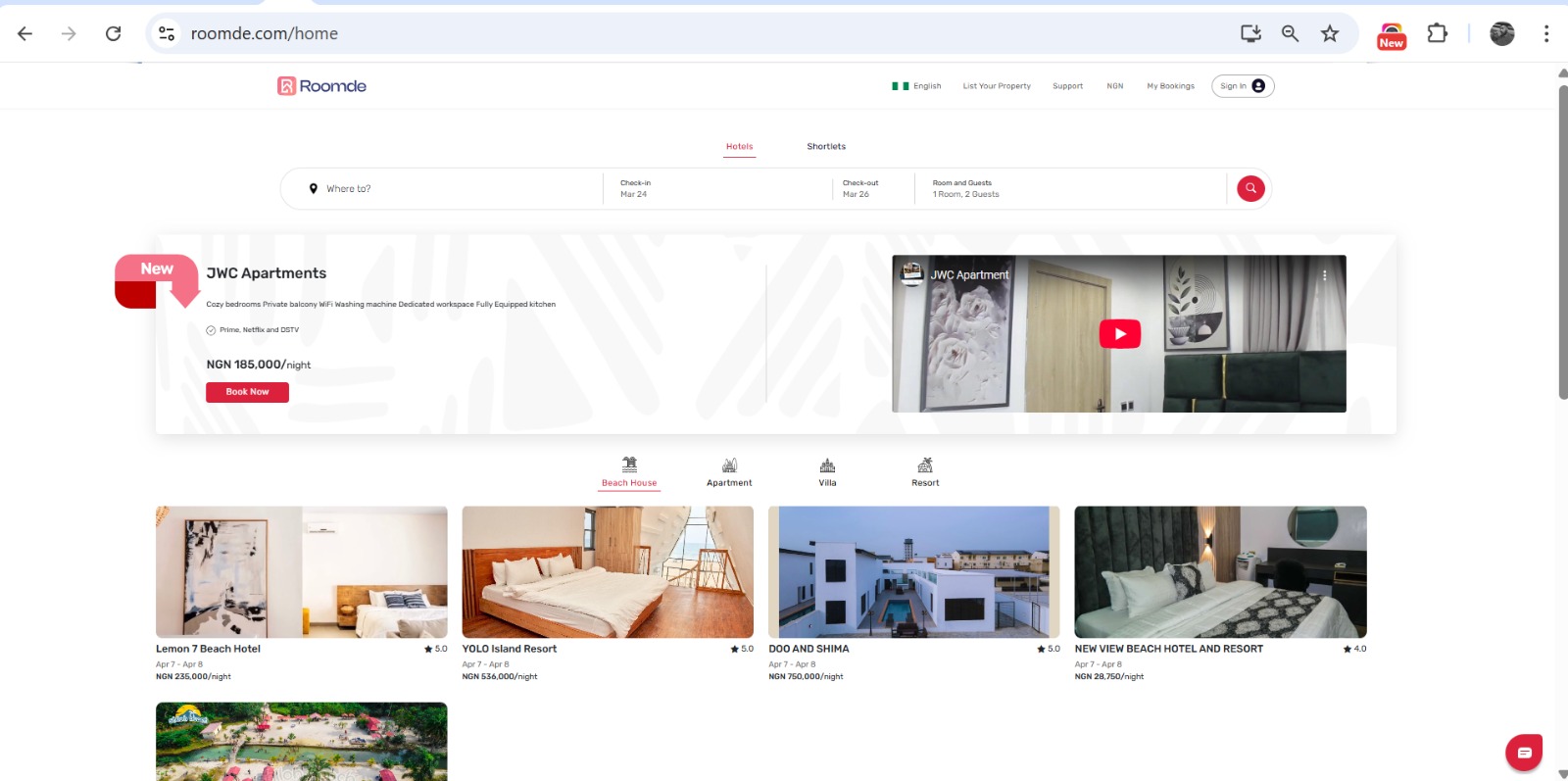Install the app from address bar icon

click(1250, 33)
